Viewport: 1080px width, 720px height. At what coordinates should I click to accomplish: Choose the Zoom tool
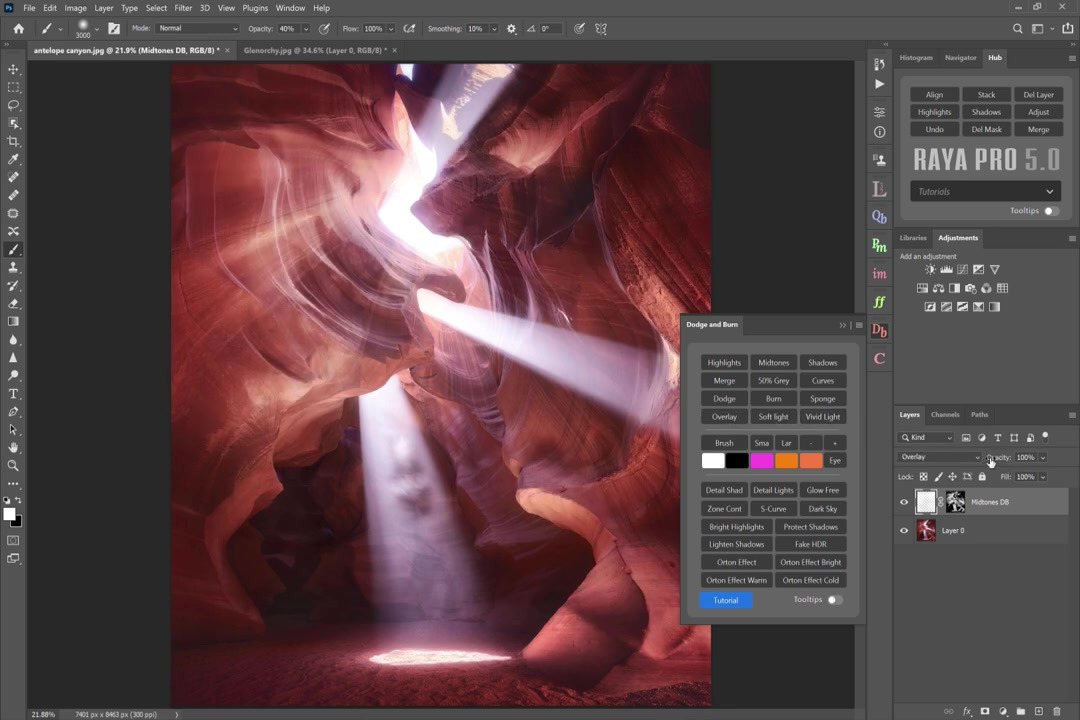14,465
